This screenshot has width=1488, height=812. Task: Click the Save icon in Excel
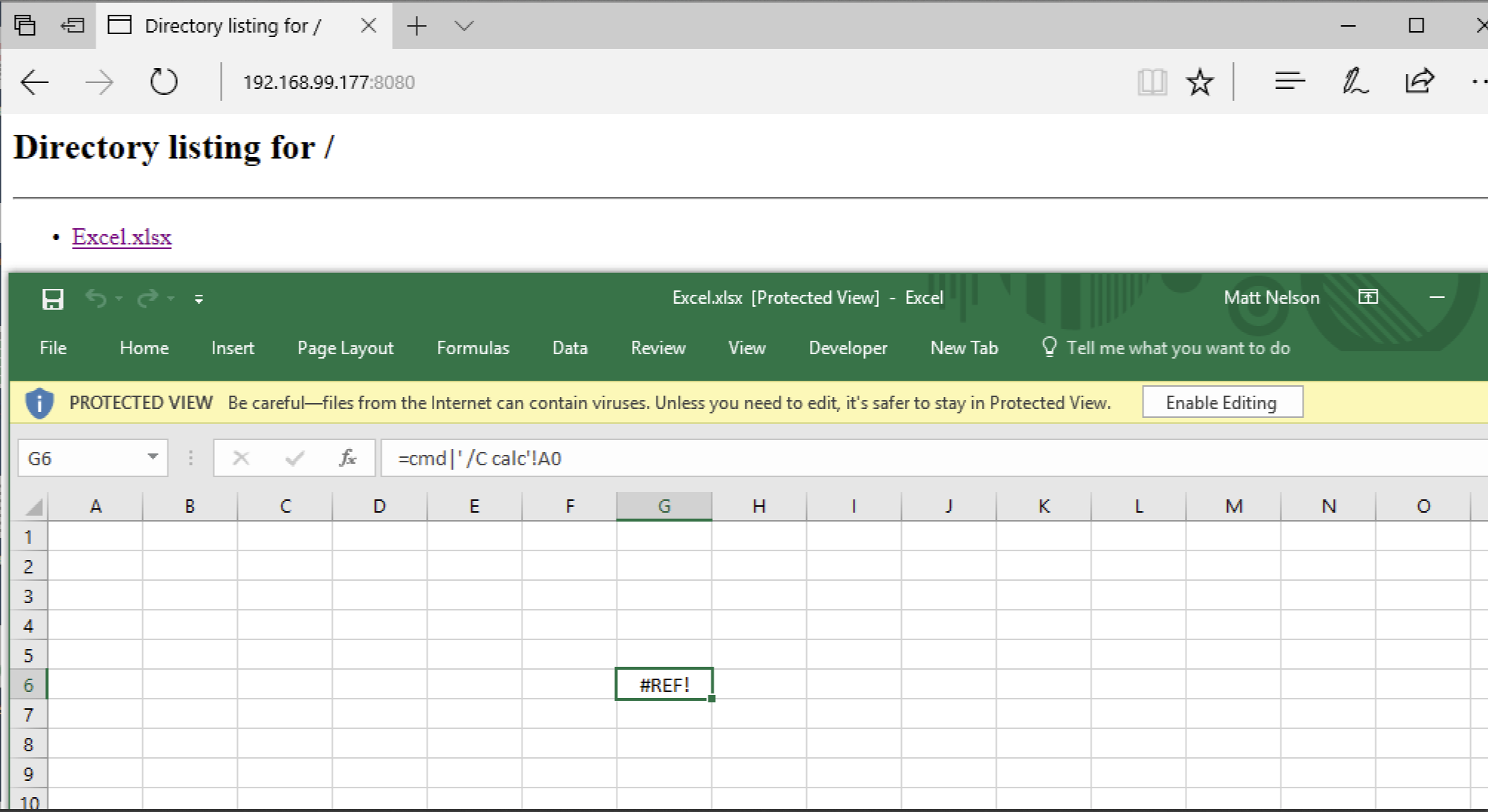53,299
